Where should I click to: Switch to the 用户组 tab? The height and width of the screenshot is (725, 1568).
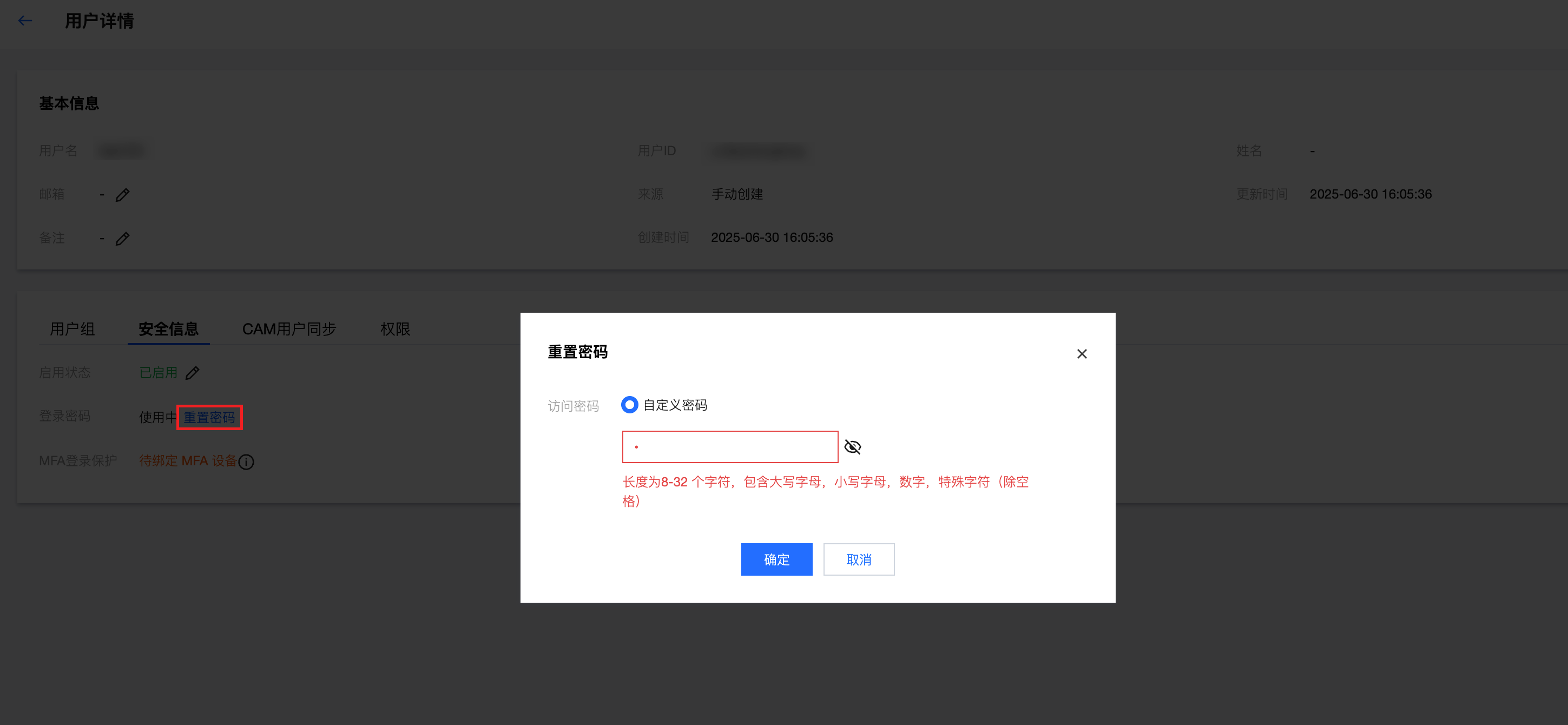[x=72, y=329]
